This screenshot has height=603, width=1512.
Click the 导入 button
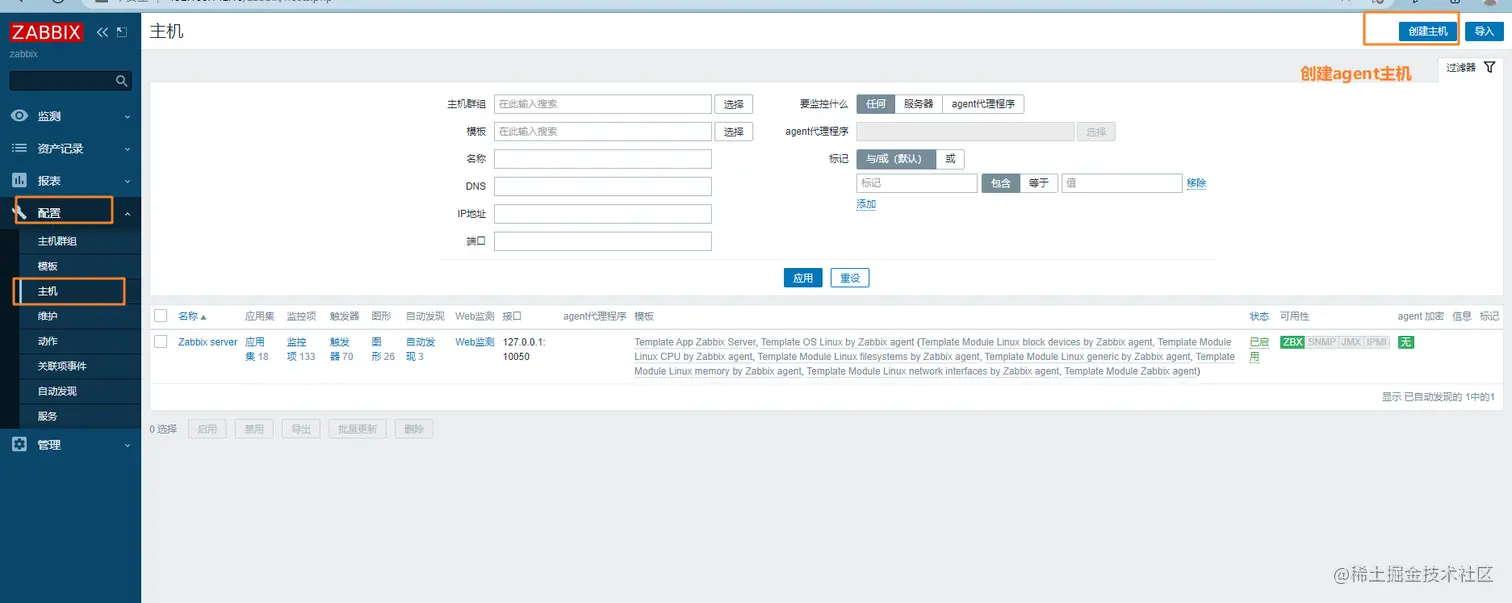point(1484,31)
